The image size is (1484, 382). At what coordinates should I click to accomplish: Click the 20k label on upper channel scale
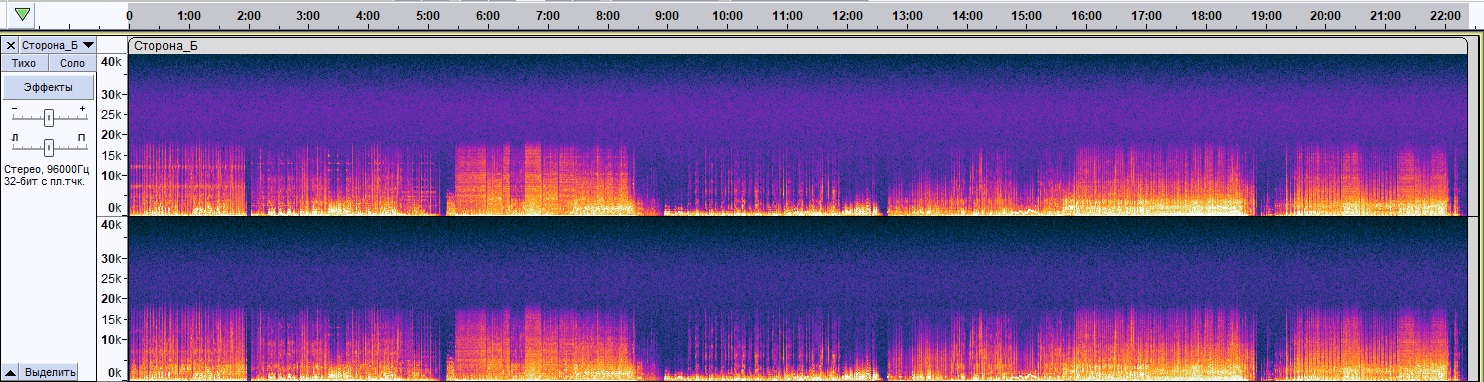(112, 134)
